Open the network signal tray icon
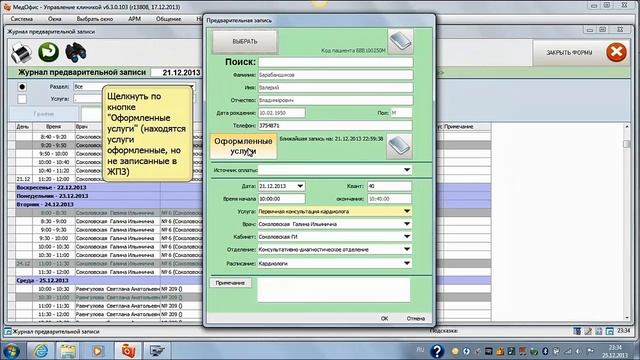Image resolution: width=640 pixels, height=360 pixels. tap(568, 351)
